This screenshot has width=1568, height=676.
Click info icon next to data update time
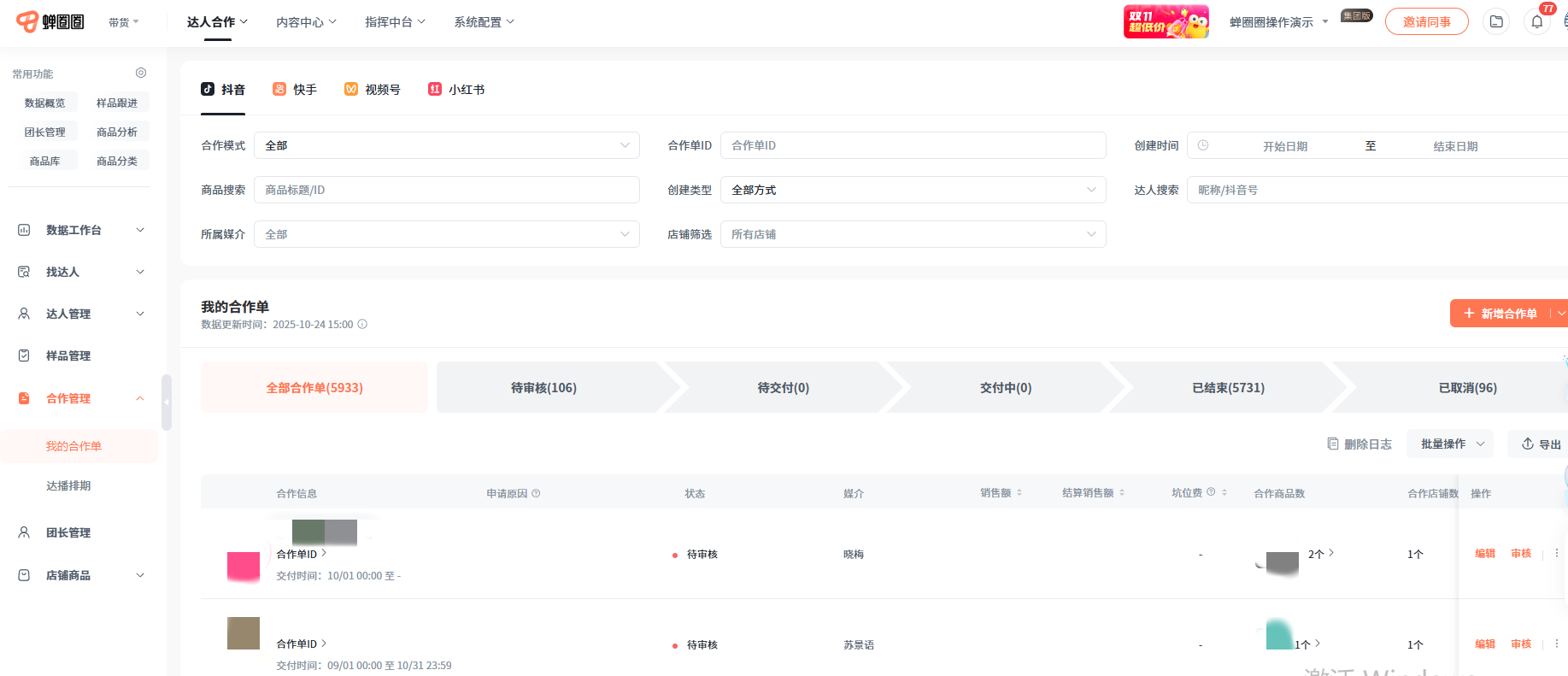[x=362, y=325]
